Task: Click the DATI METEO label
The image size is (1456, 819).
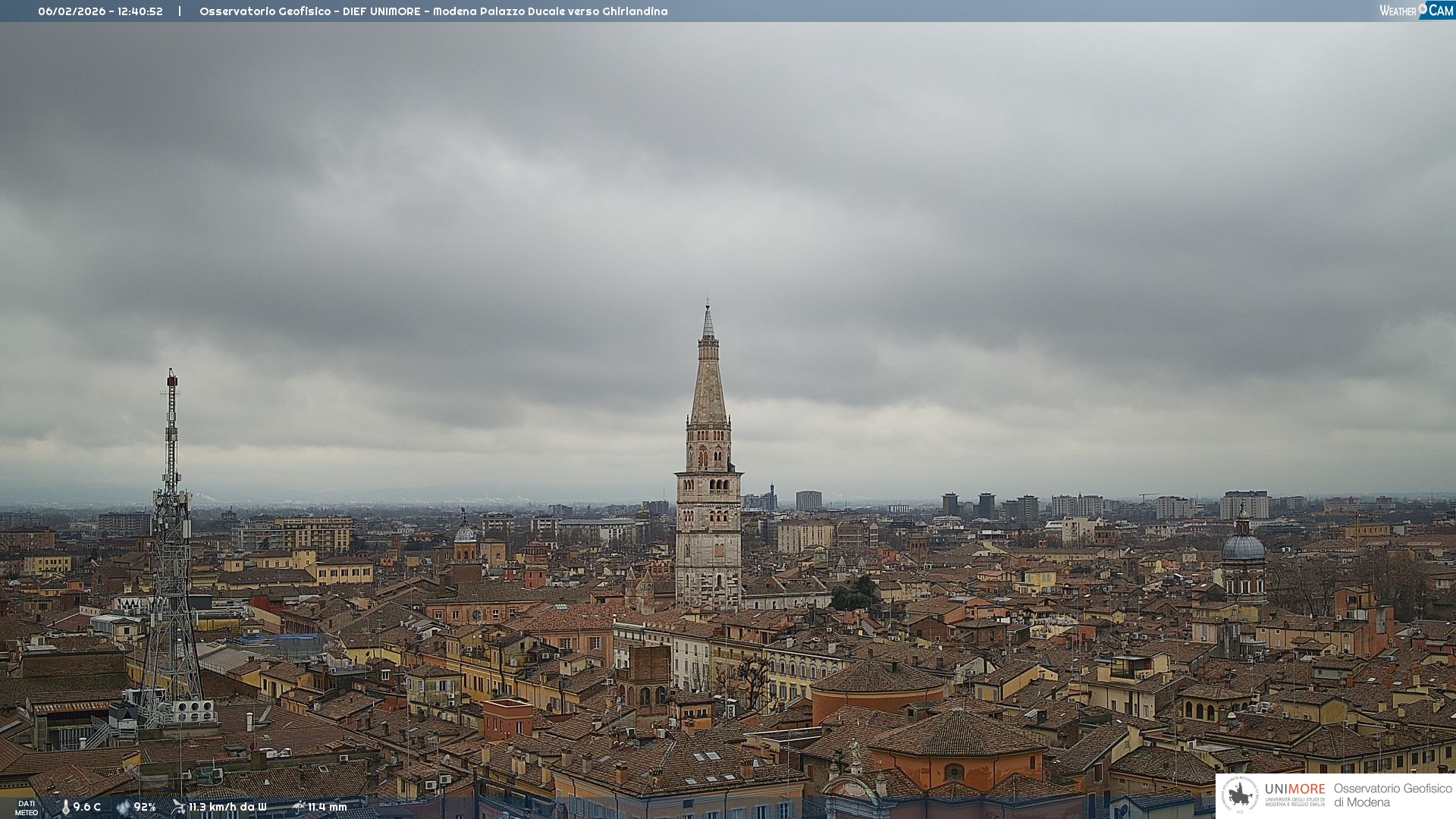Action: tap(27, 808)
